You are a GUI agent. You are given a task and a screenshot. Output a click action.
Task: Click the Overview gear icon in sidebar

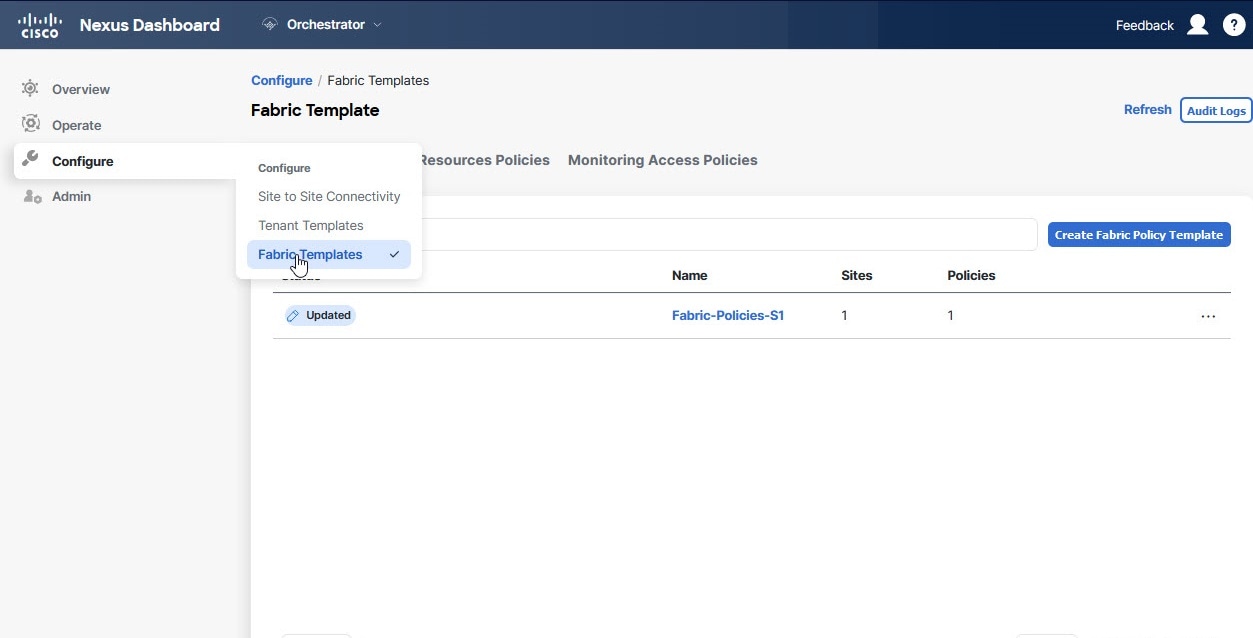(x=31, y=89)
